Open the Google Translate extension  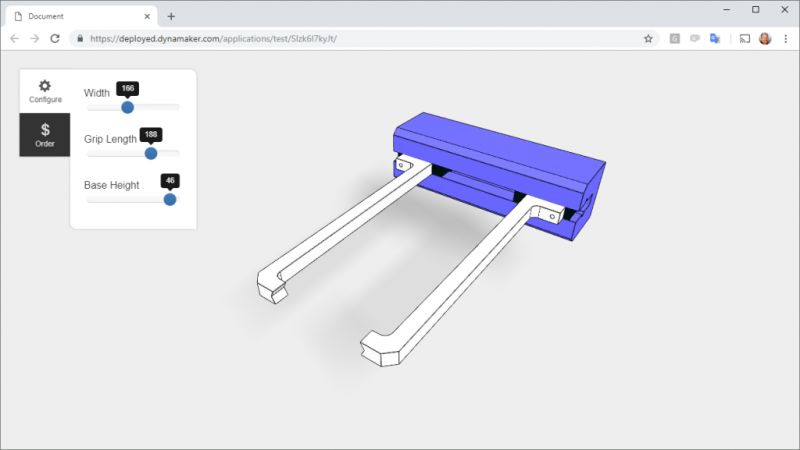[715, 39]
